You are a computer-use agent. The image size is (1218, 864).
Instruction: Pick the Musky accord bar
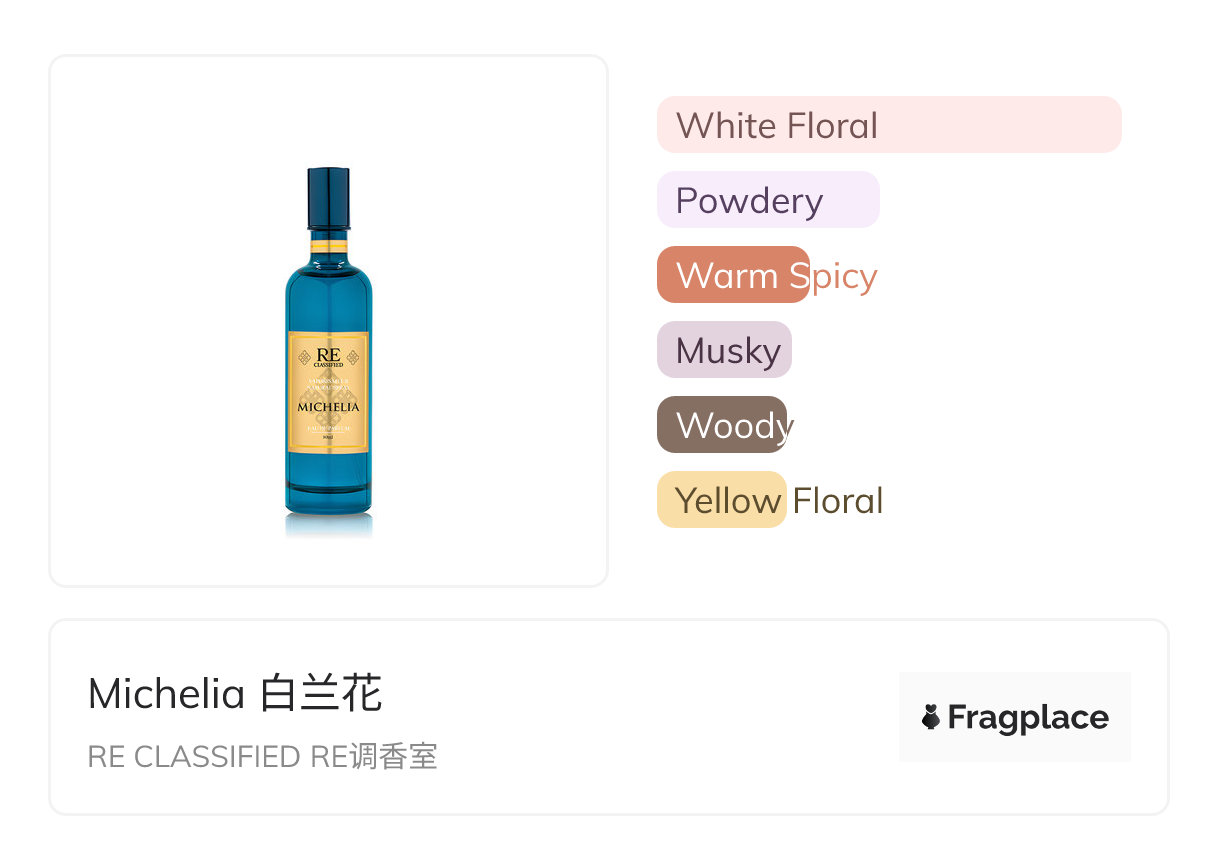[x=724, y=350]
